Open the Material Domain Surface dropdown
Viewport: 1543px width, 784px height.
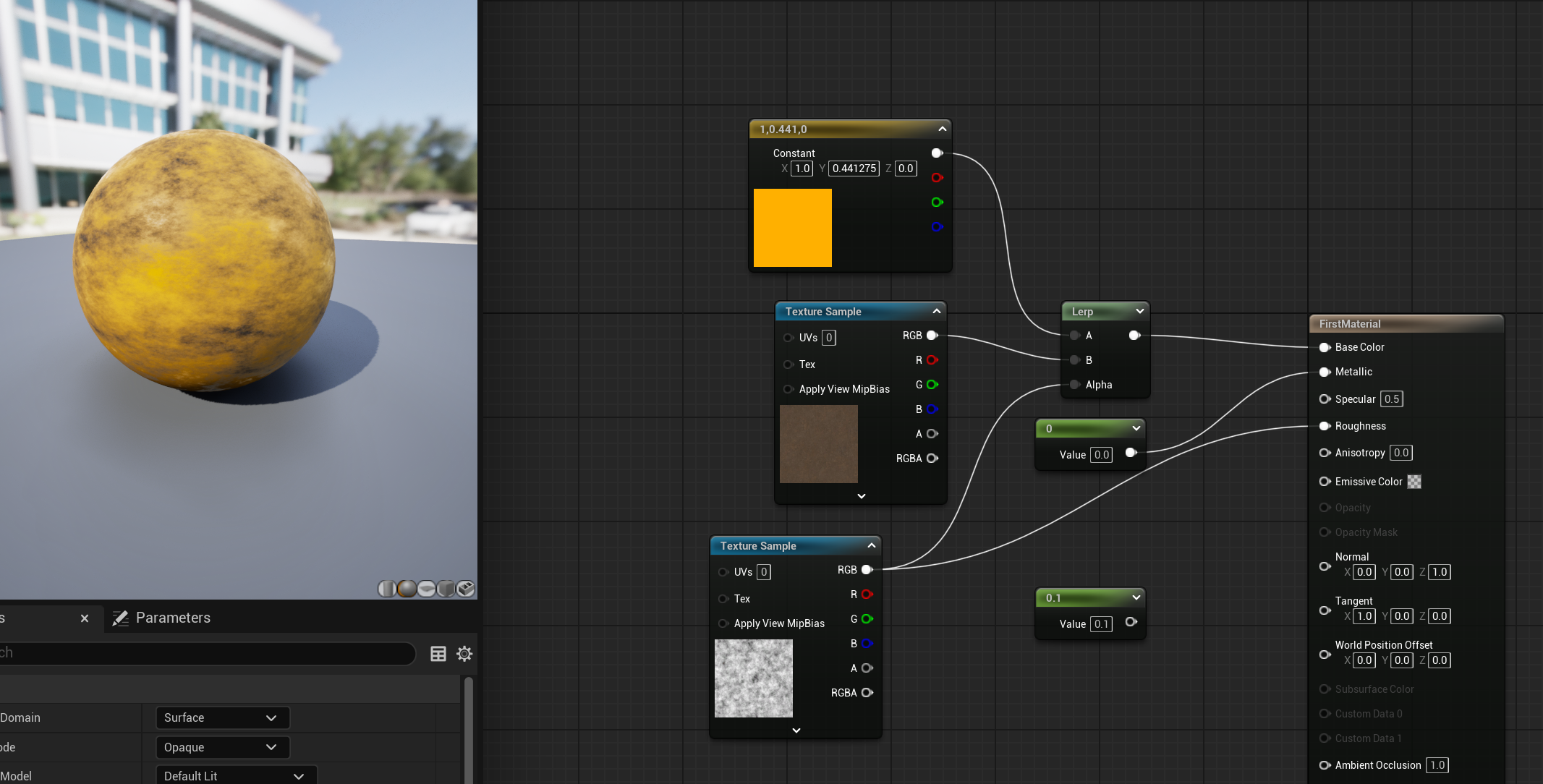tap(222, 717)
